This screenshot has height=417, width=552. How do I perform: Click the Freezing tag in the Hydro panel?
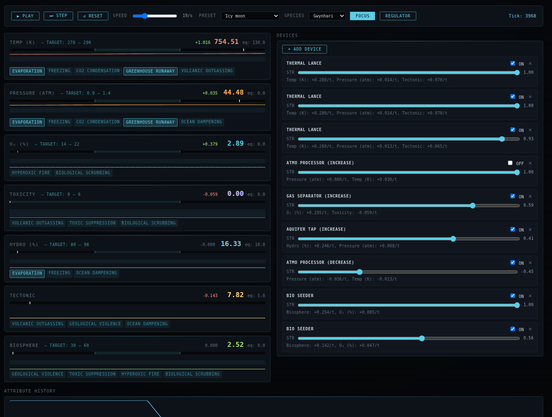tap(59, 273)
